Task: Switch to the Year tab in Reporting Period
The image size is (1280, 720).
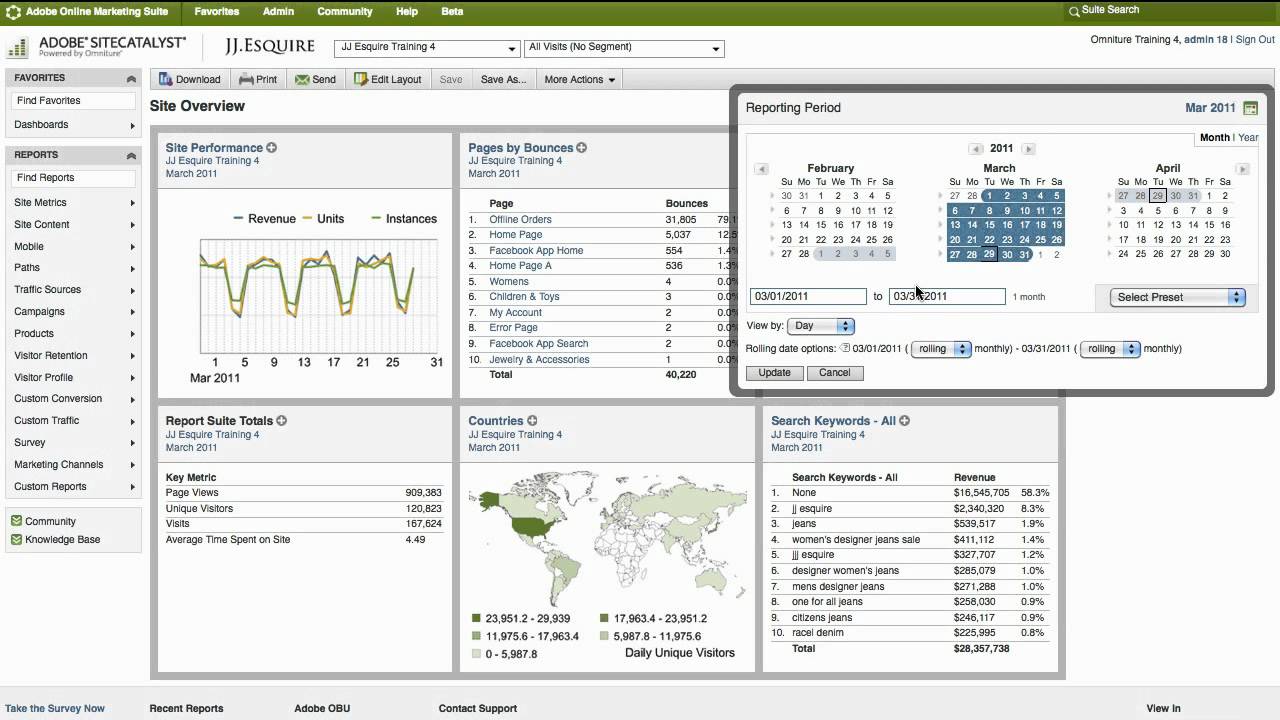Action: pos(1250,138)
